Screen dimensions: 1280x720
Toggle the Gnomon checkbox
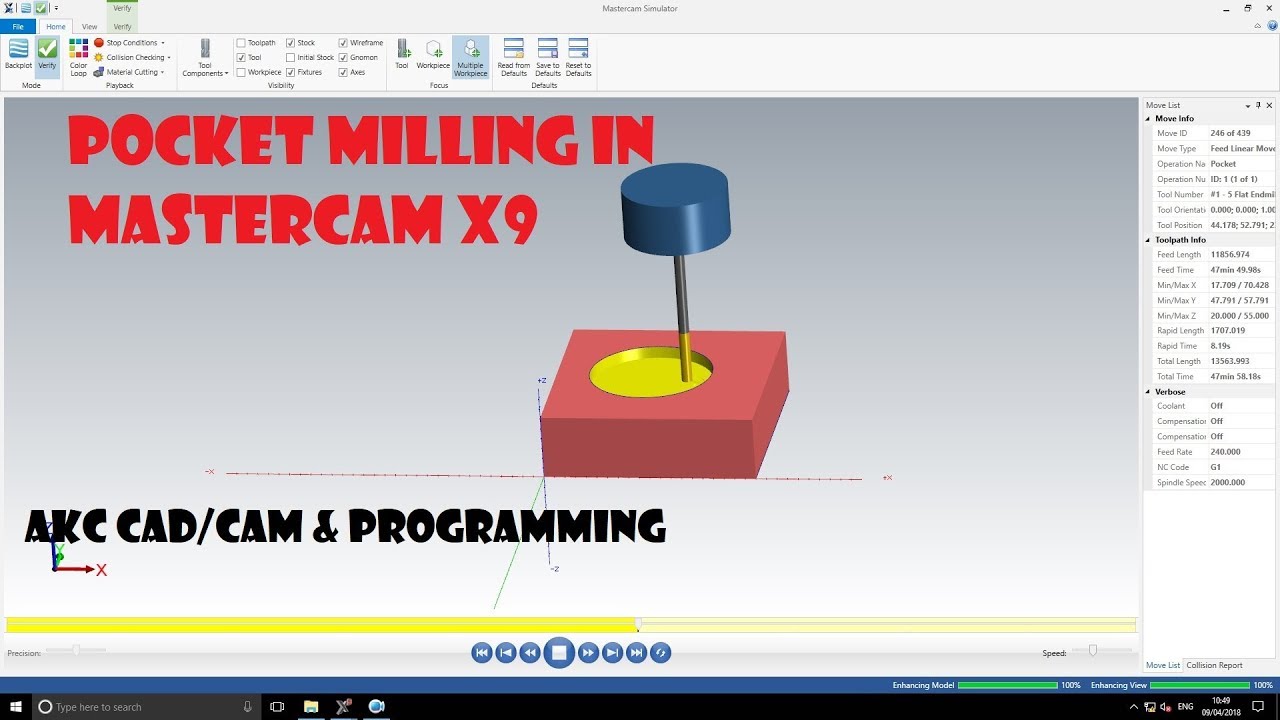(x=343, y=58)
